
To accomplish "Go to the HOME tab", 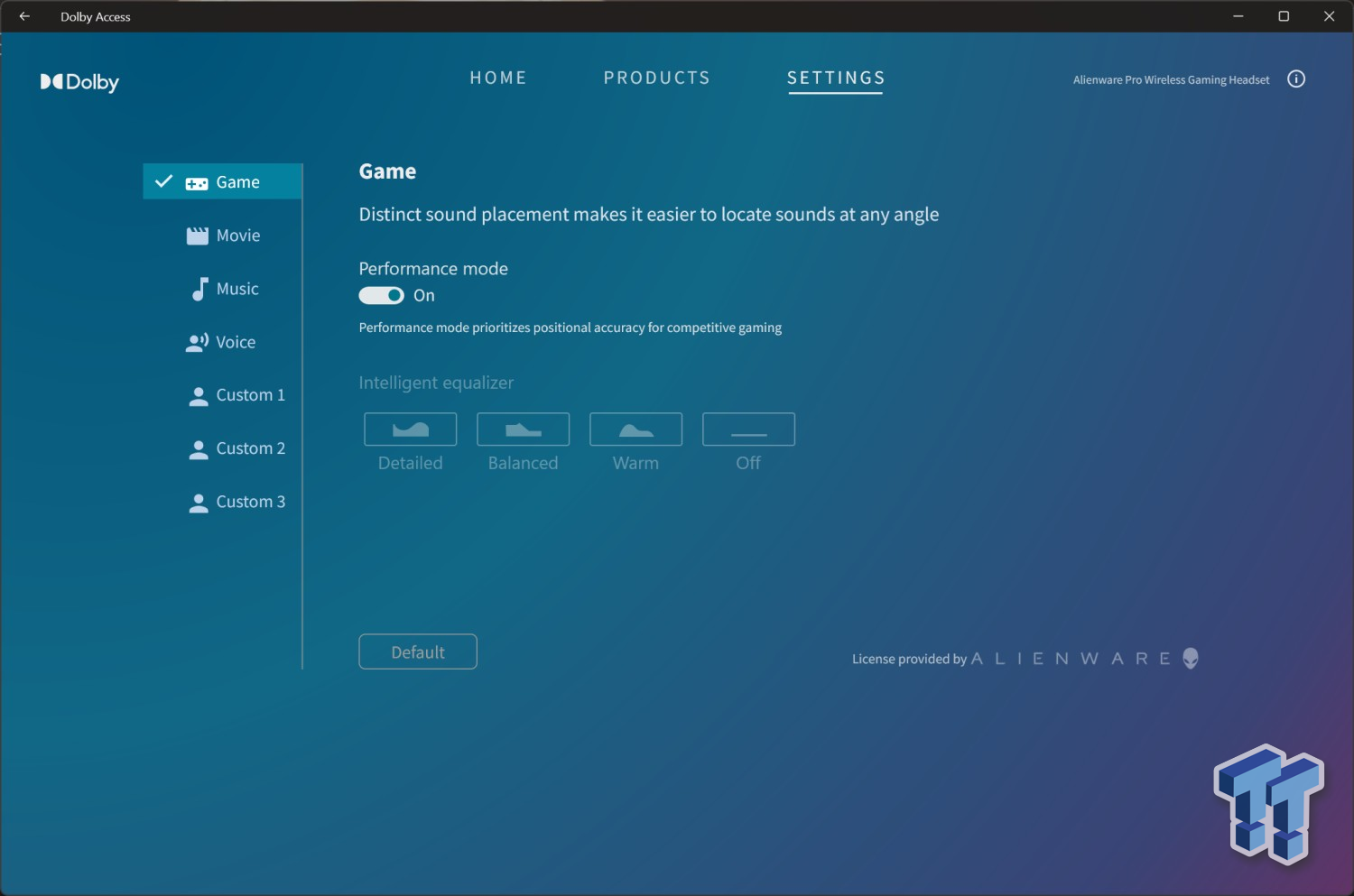I will pyautogui.click(x=498, y=79).
